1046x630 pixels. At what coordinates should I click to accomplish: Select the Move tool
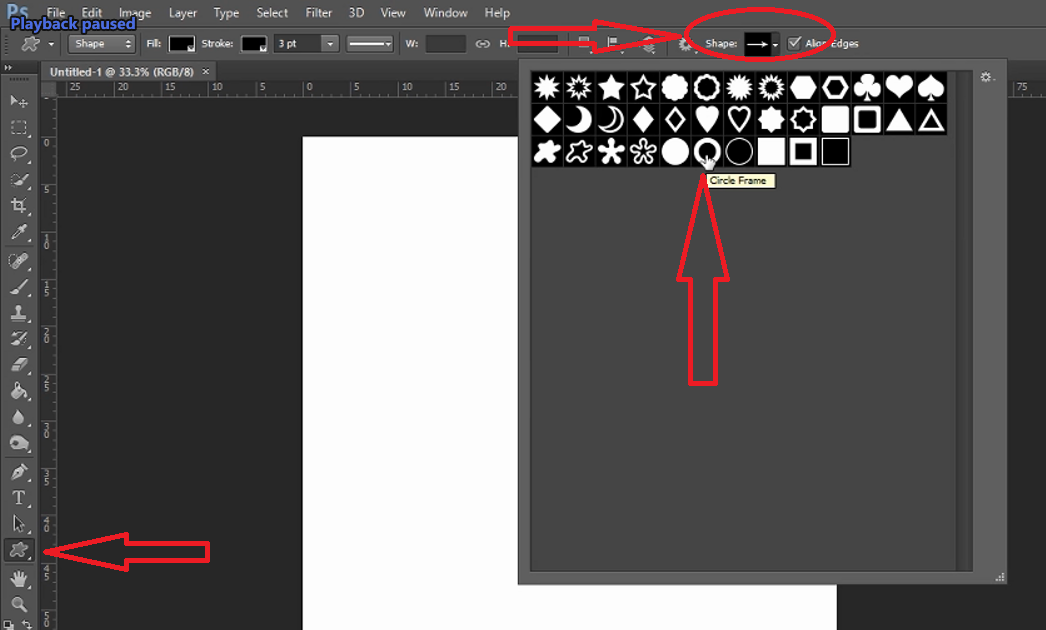tap(17, 101)
